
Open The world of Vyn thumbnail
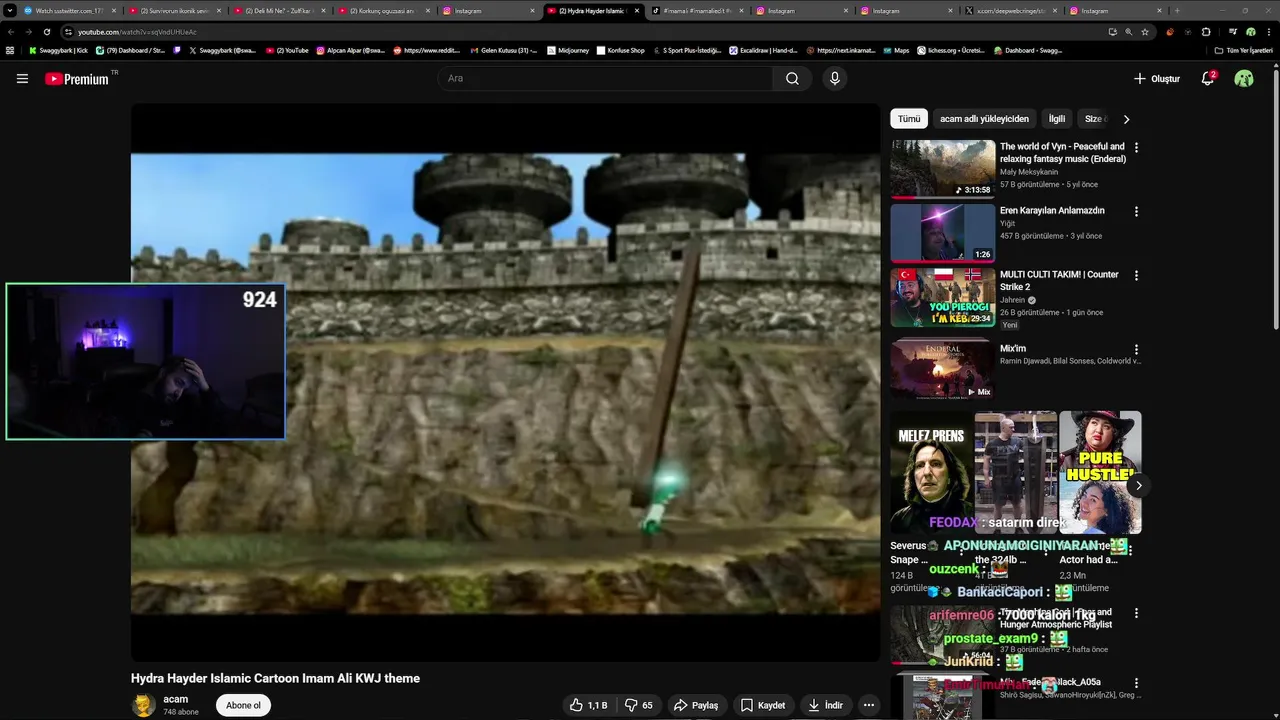point(943,168)
